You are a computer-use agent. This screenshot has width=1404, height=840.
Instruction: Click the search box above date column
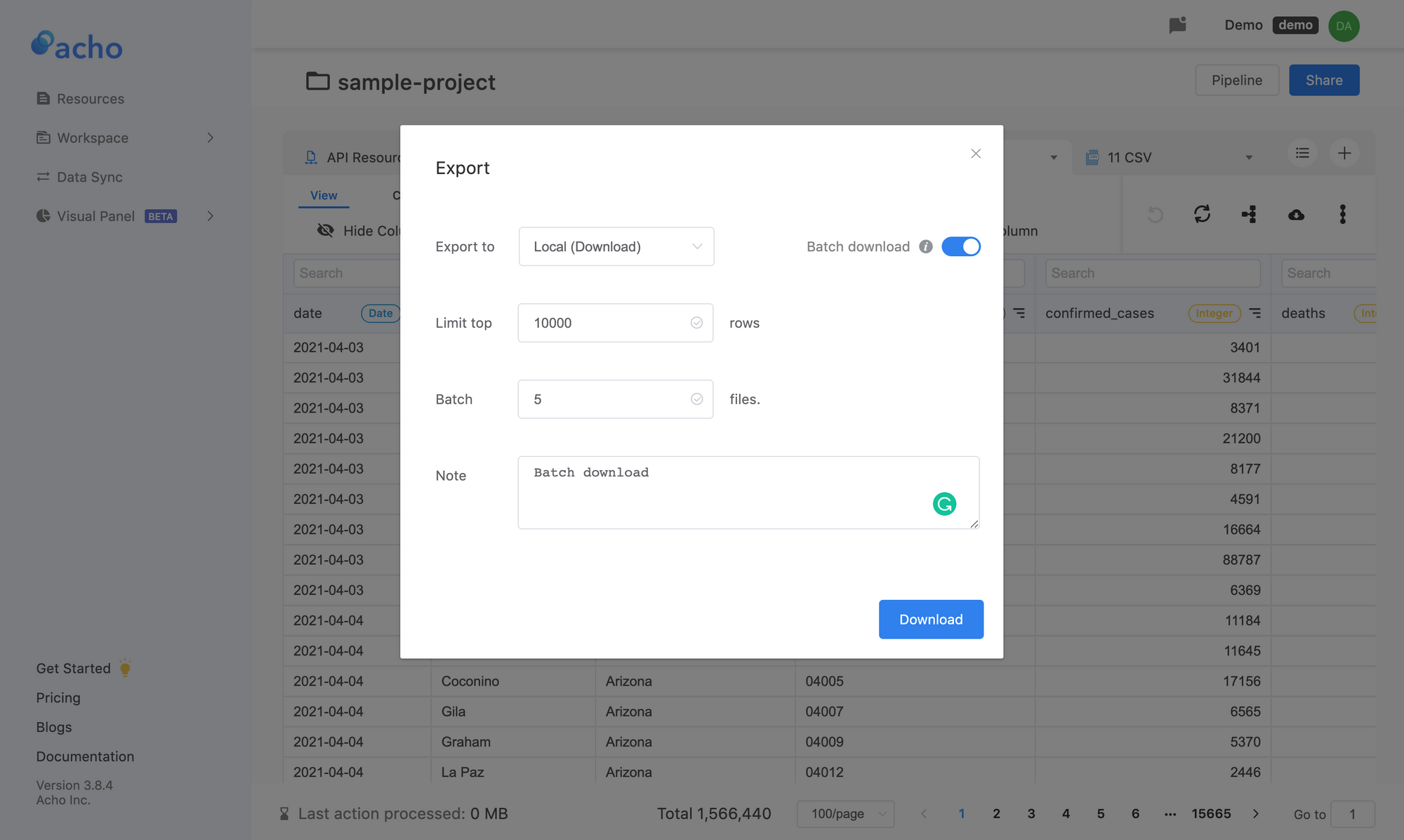347,274
